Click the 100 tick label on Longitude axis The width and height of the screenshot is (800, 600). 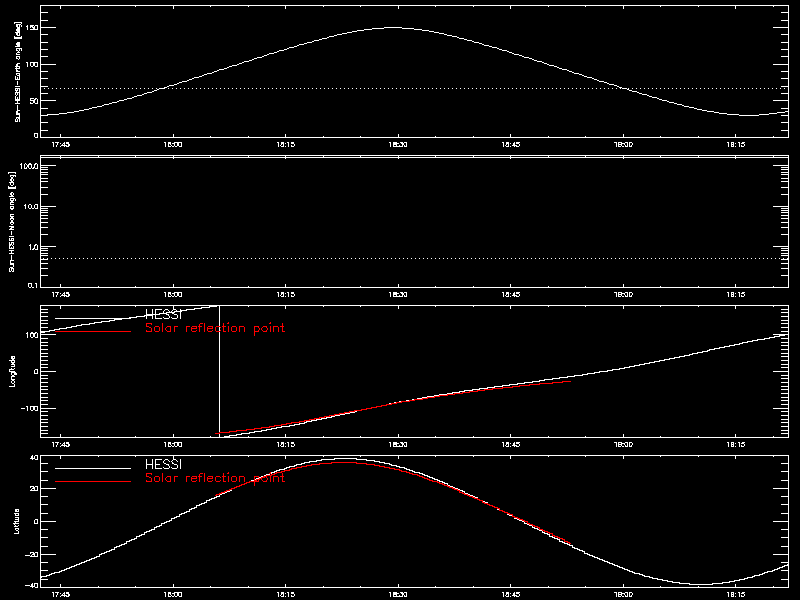(x=32, y=335)
